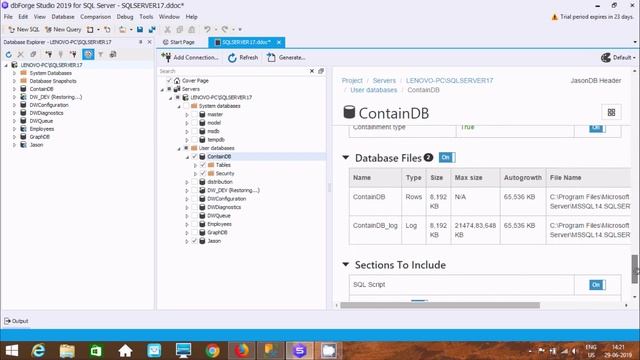Screen dimensions: 640x360
Task: Open Internet Explorer from taskbar
Action: coord(38,351)
